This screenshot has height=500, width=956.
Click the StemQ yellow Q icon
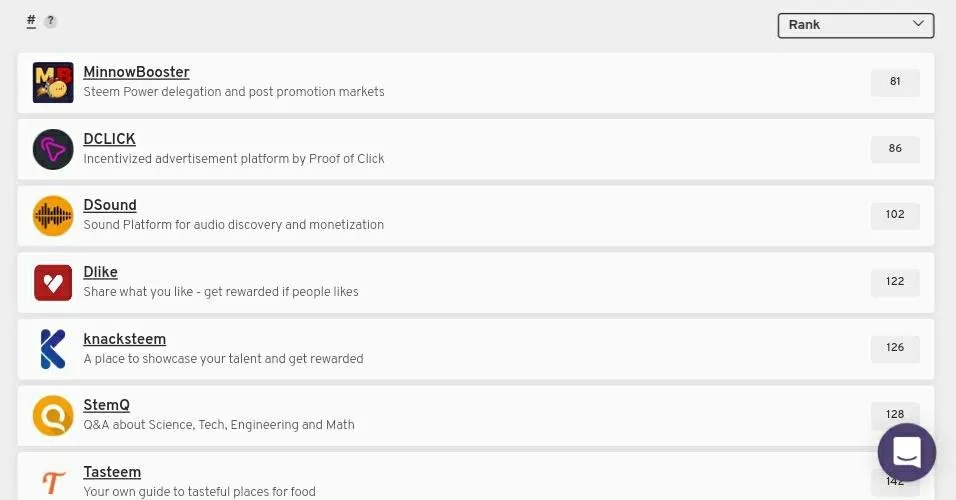point(53,416)
